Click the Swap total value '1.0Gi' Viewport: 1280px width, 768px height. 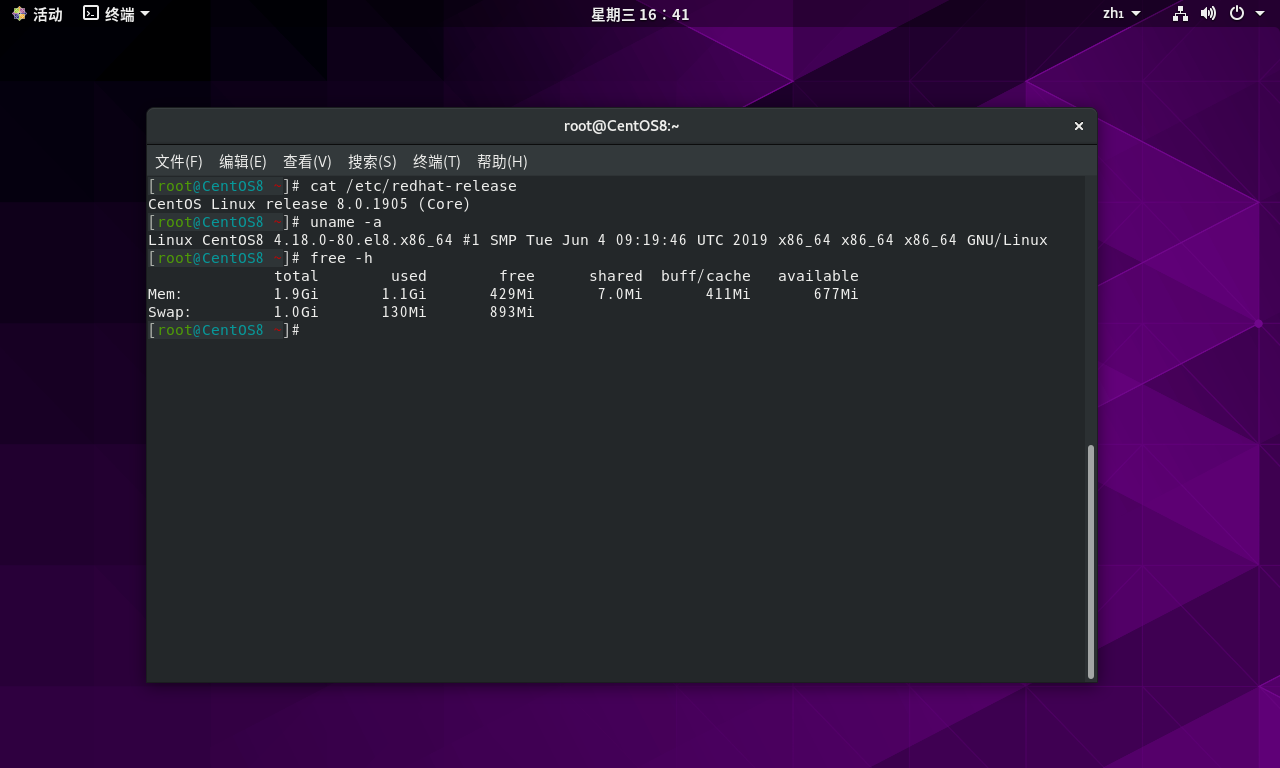point(296,312)
